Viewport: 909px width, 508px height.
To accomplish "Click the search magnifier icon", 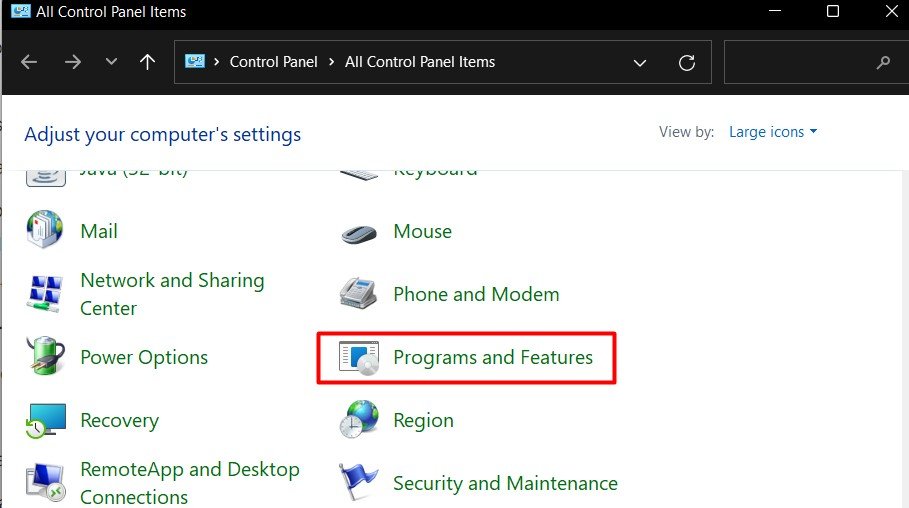I will (x=883, y=62).
